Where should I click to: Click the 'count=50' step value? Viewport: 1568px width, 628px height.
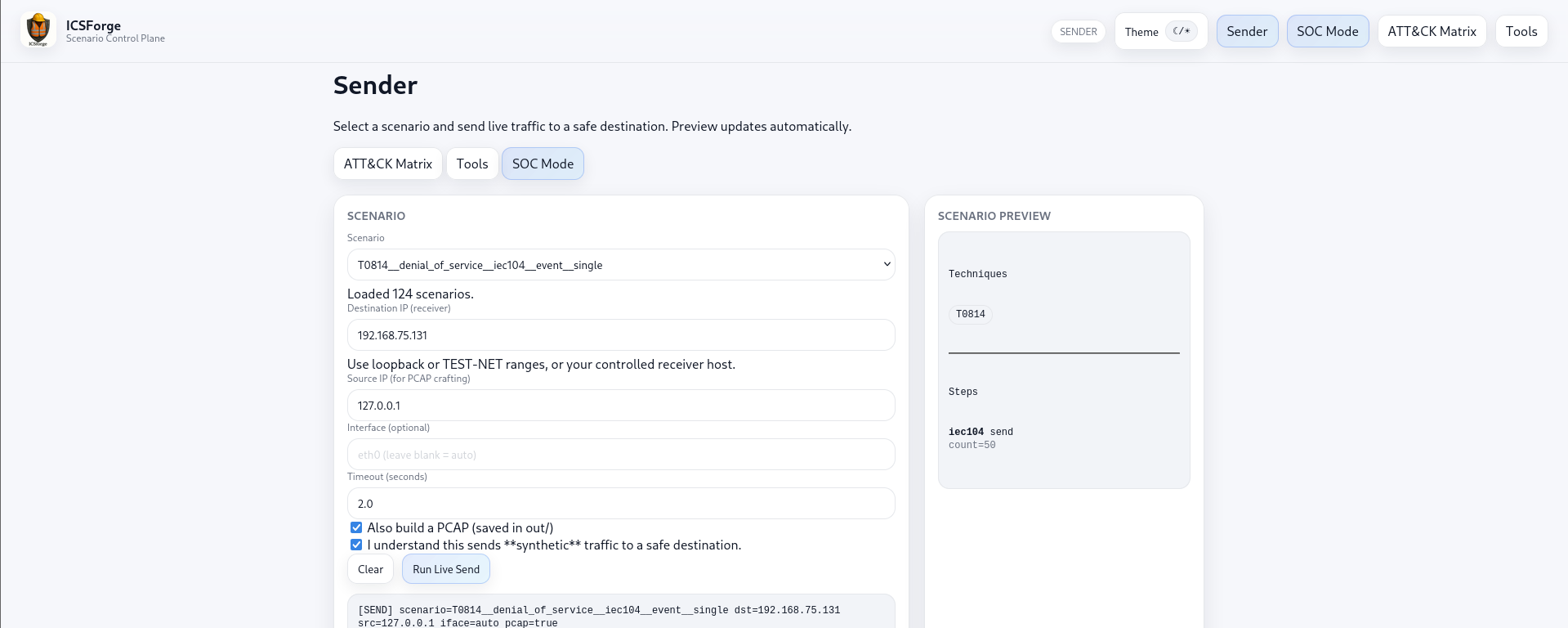pos(972,445)
